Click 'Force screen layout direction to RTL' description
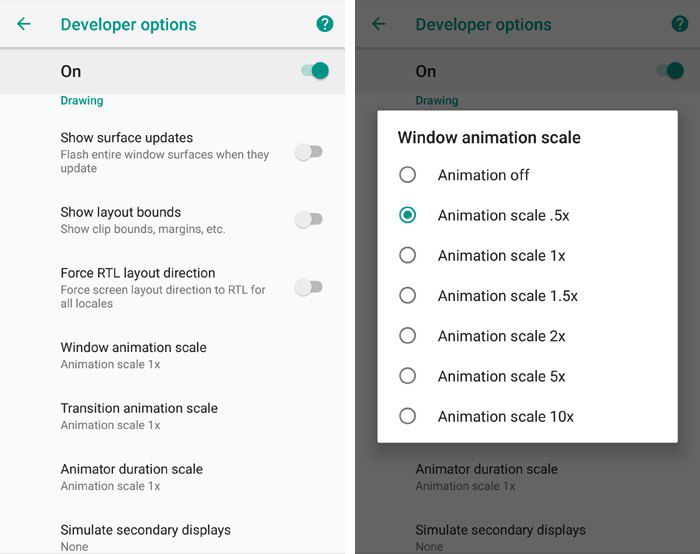 [163, 296]
